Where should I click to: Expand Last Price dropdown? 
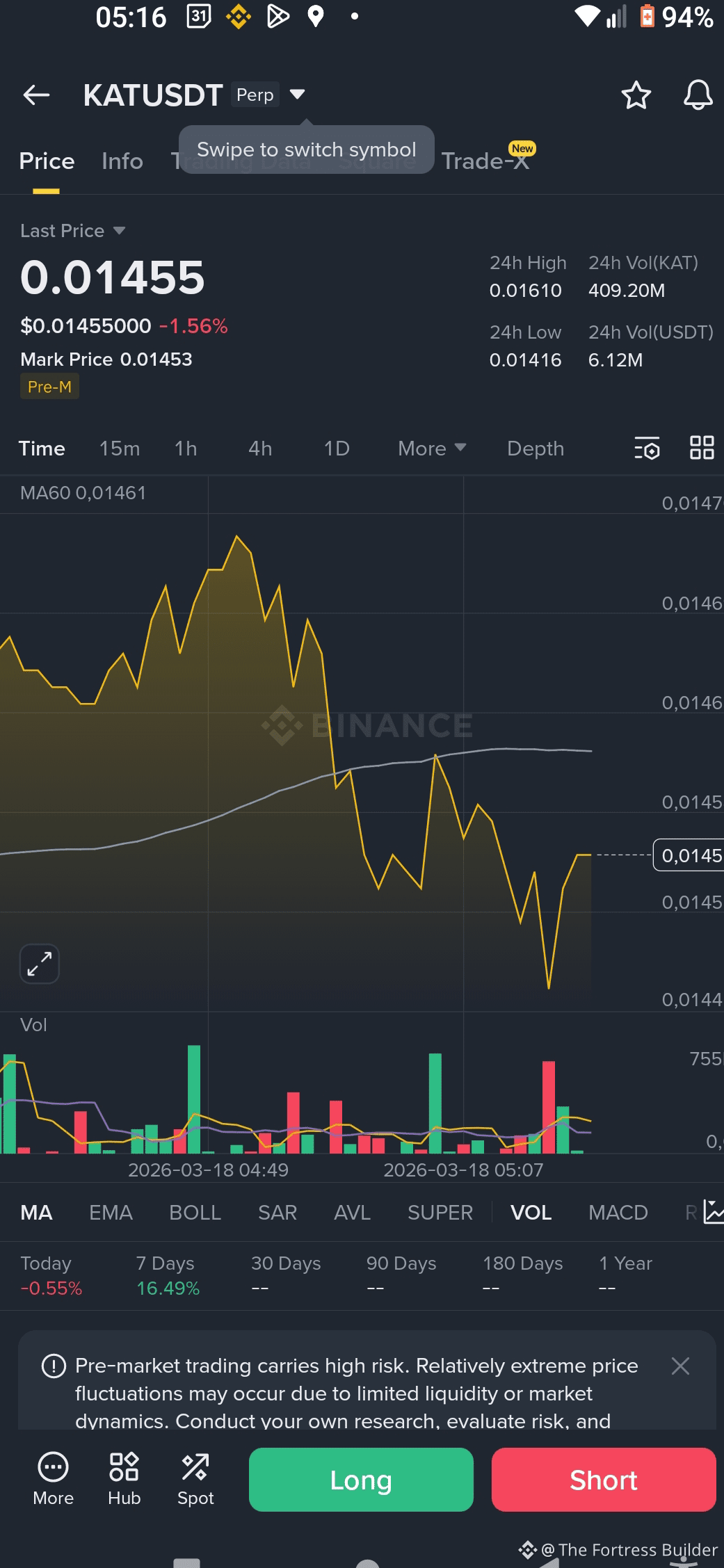pyautogui.click(x=119, y=230)
